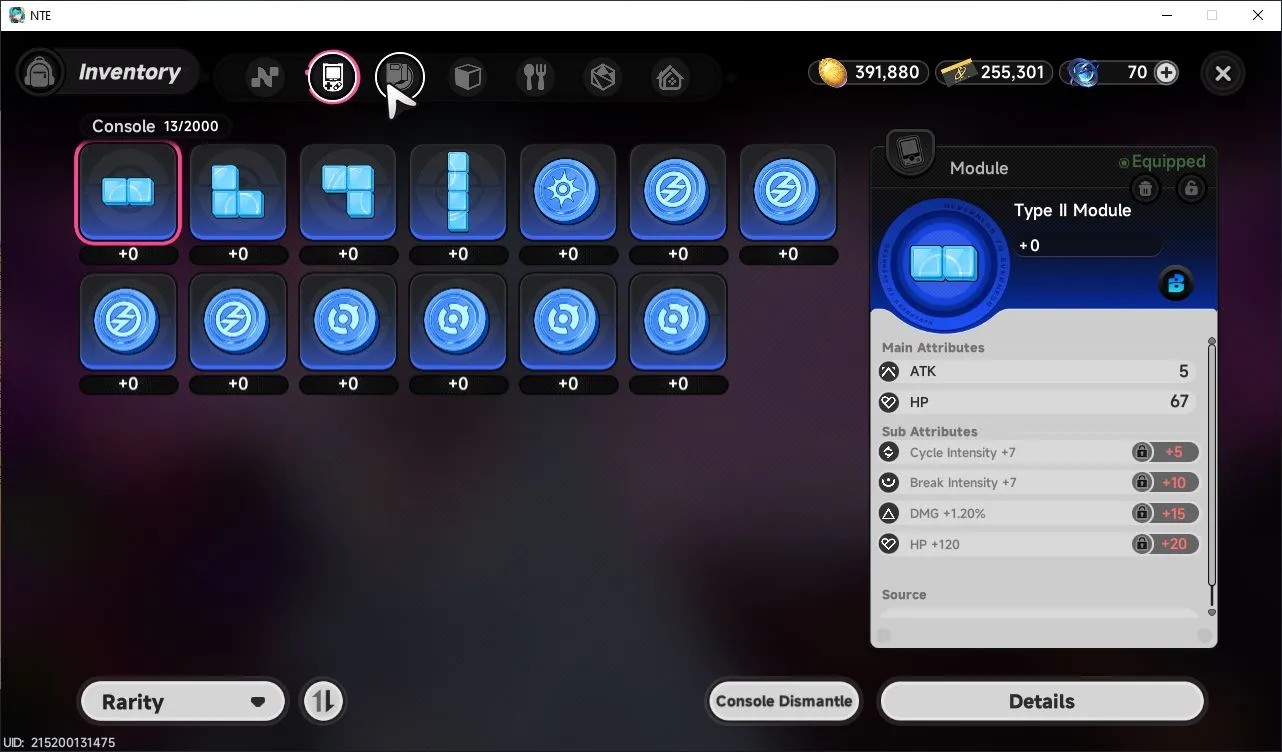This screenshot has height=752, width=1282.
Task: Toggle lock on Cycle Intensity sub attribute
Action: click(1141, 452)
